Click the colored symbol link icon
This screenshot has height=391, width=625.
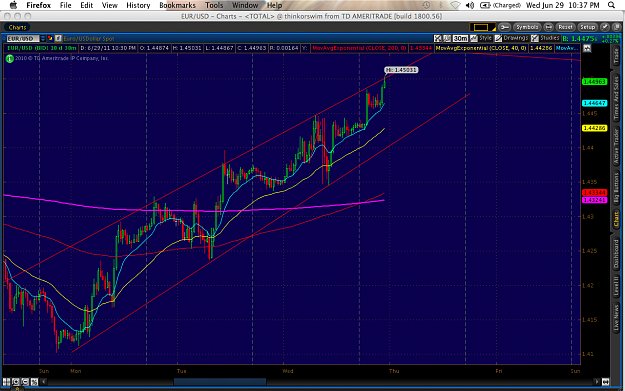[50, 38]
